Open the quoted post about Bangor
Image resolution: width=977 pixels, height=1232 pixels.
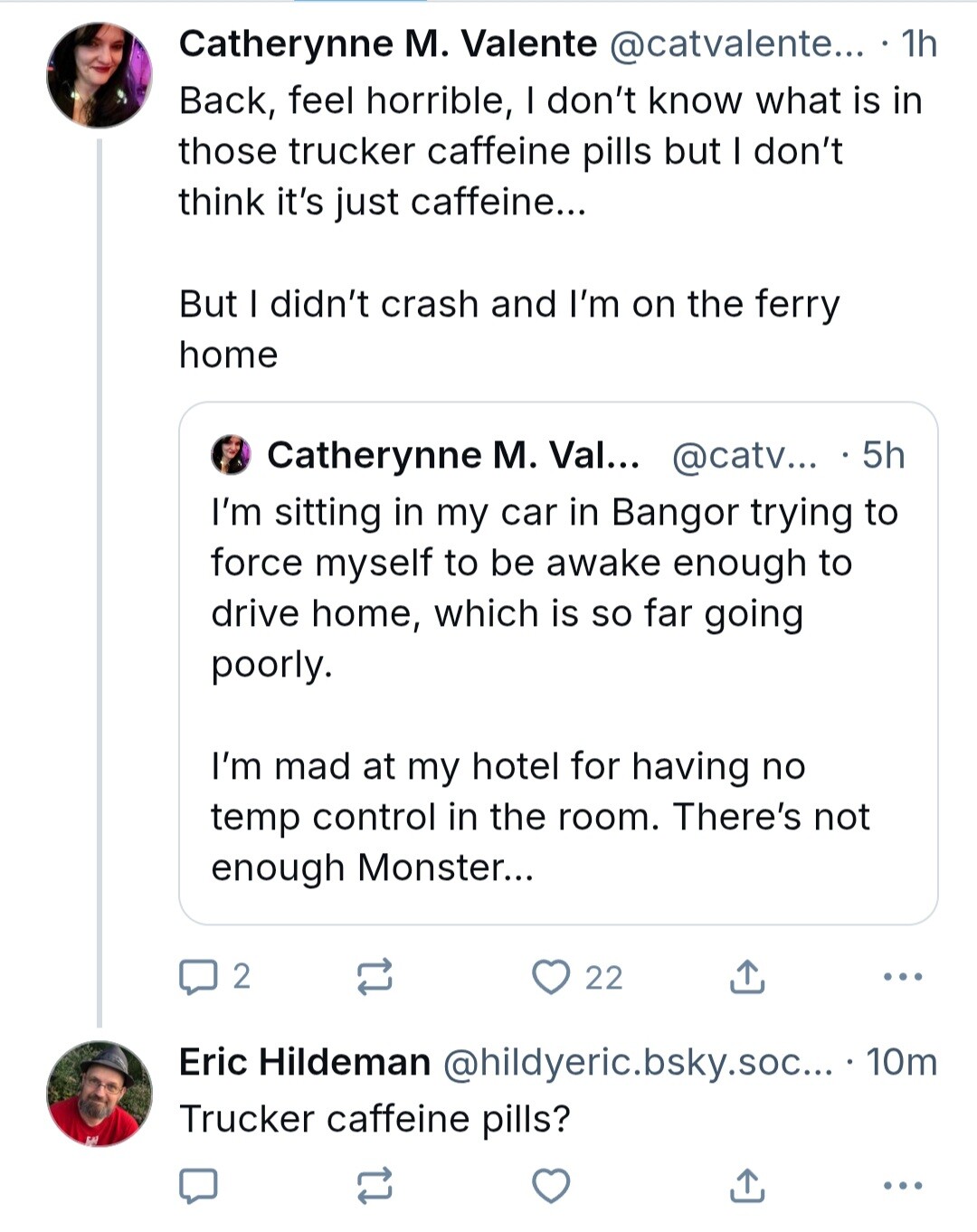click(558, 663)
